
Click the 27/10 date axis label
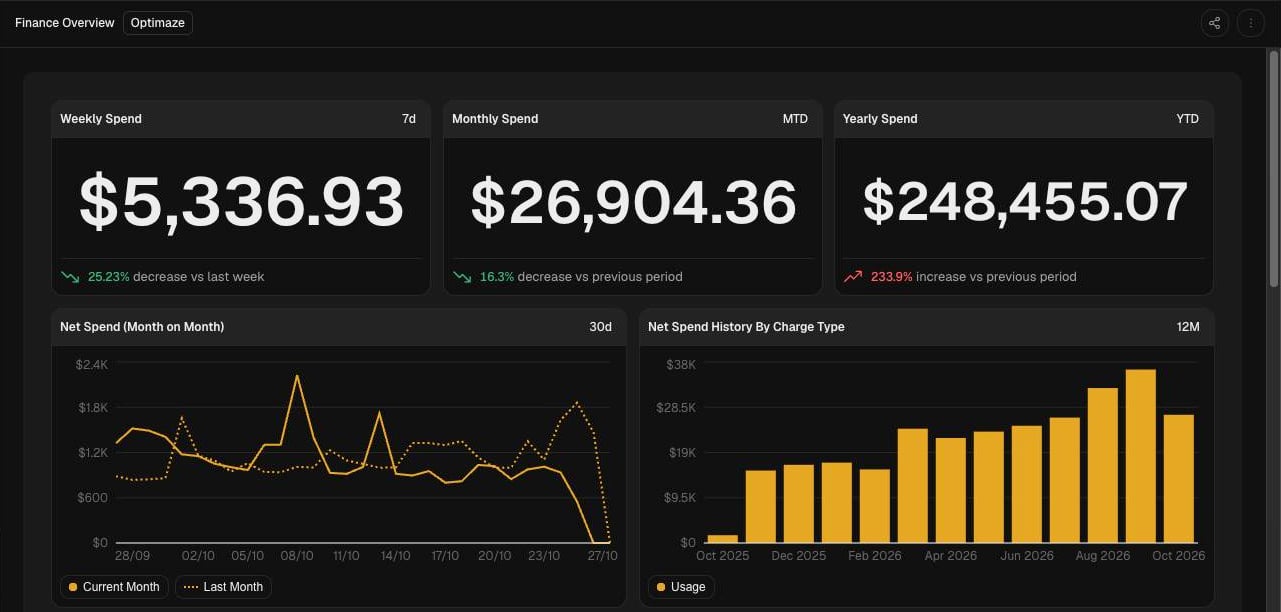602,556
